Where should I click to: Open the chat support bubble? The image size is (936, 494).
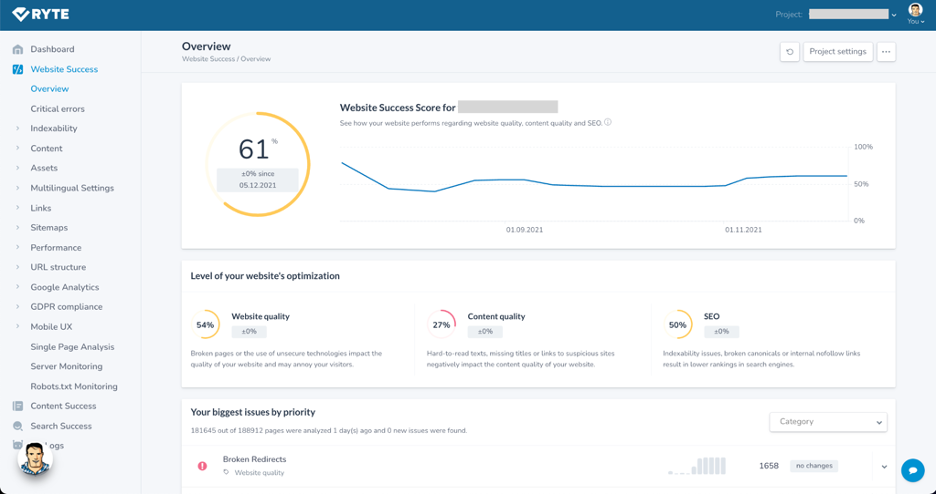(912, 470)
